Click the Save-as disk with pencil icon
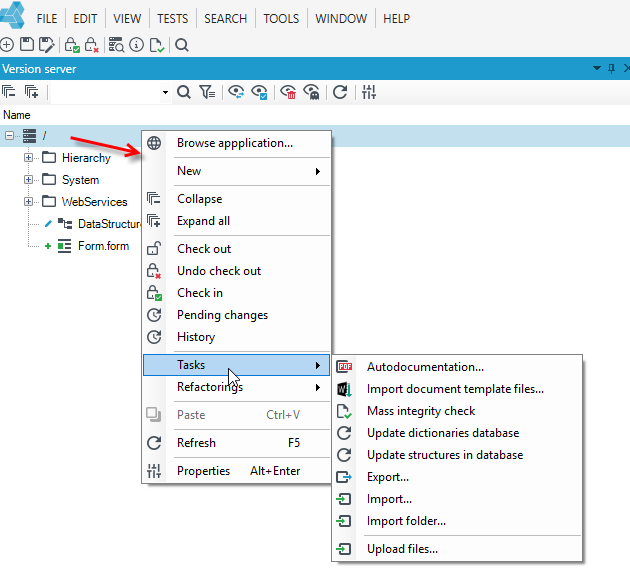 [47, 45]
